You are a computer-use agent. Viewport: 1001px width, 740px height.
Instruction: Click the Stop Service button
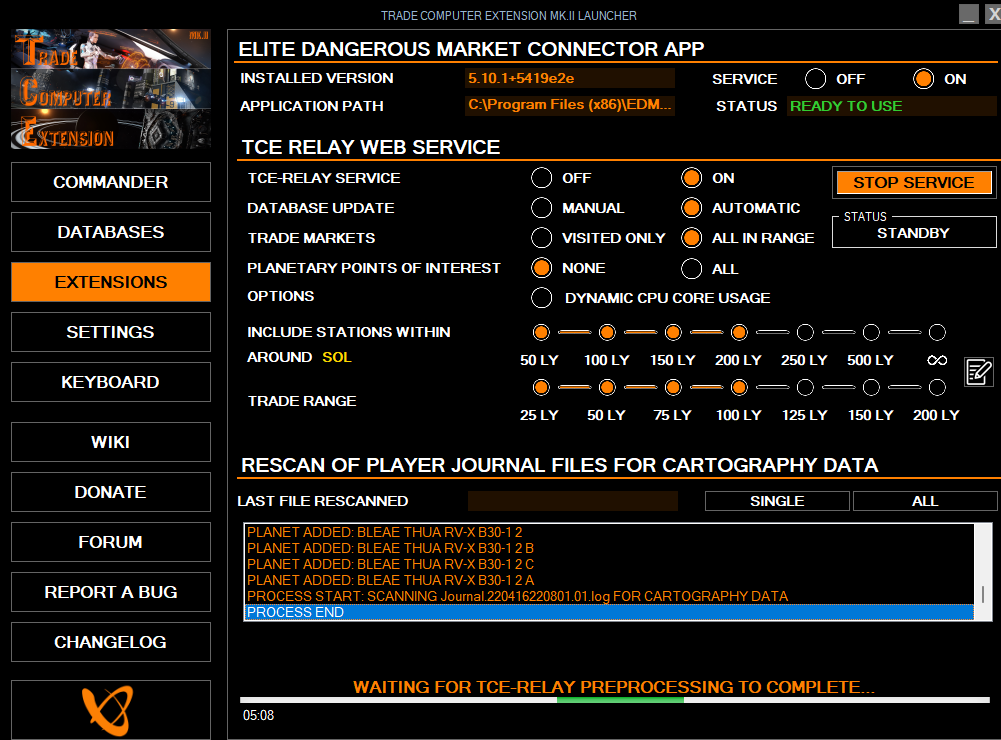(x=914, y=183)
